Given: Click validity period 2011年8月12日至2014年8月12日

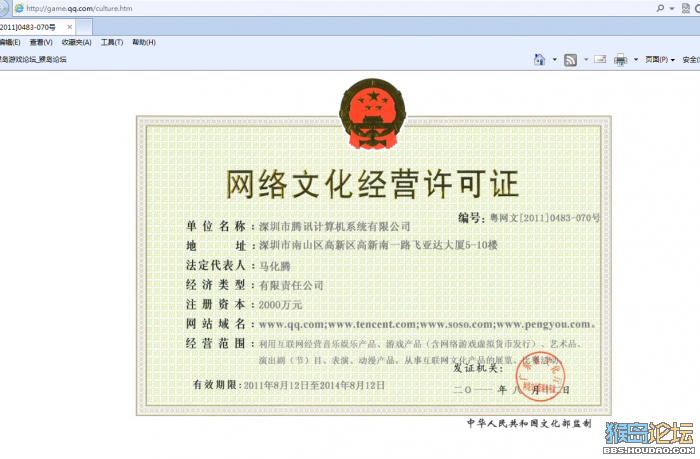Looking at the screenshot, I should point(314,385).
